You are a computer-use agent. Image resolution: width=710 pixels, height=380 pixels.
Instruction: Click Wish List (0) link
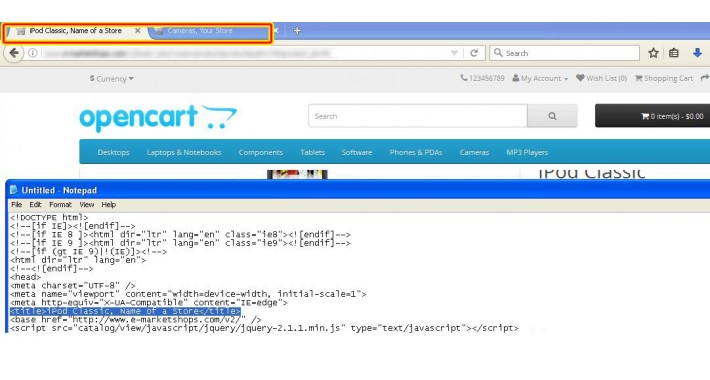click(x=601, y=78)
